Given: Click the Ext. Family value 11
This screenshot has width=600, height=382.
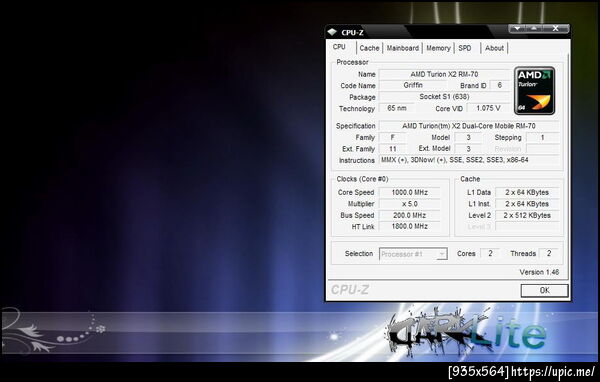Looking at the screenshot, I should pos(393,149).
